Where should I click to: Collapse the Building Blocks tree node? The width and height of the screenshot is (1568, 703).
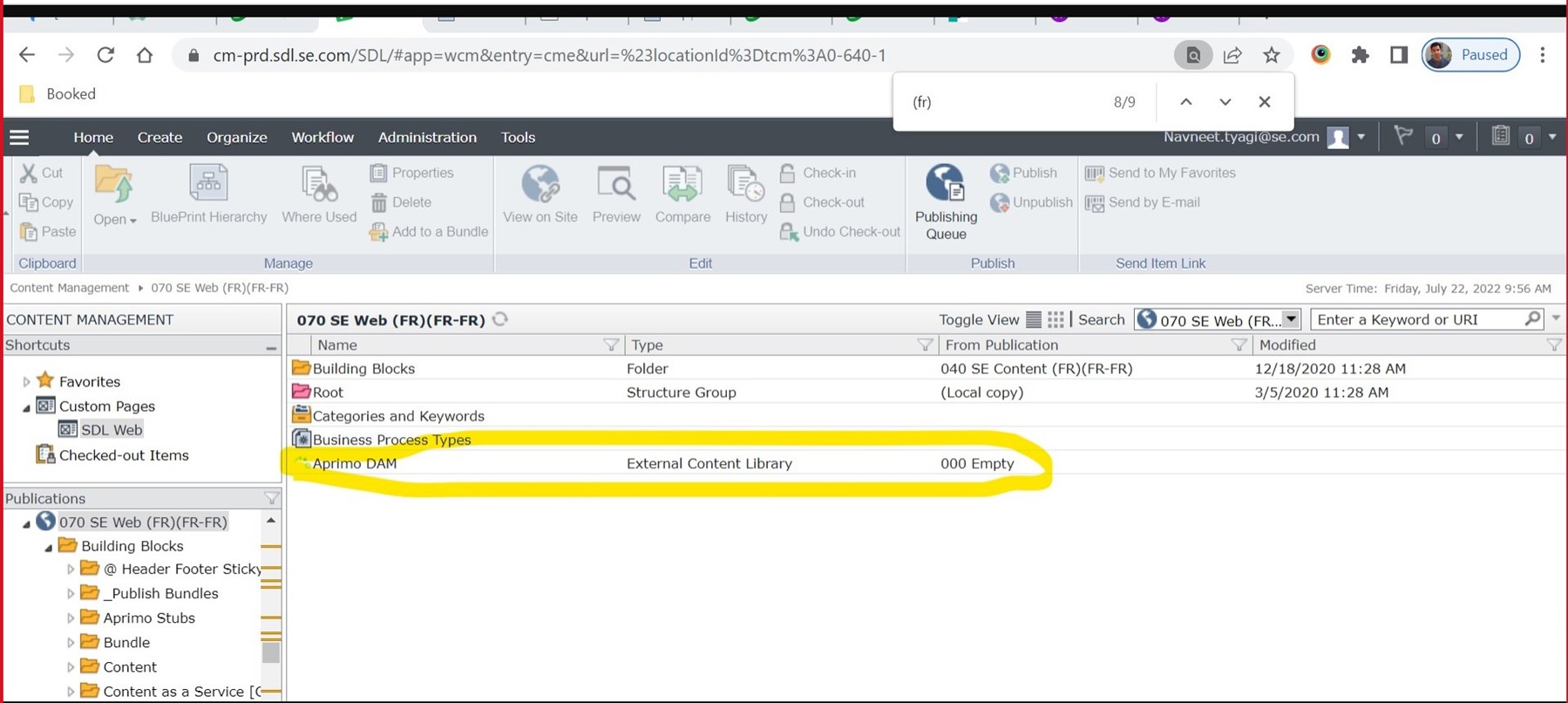[48, 547]
